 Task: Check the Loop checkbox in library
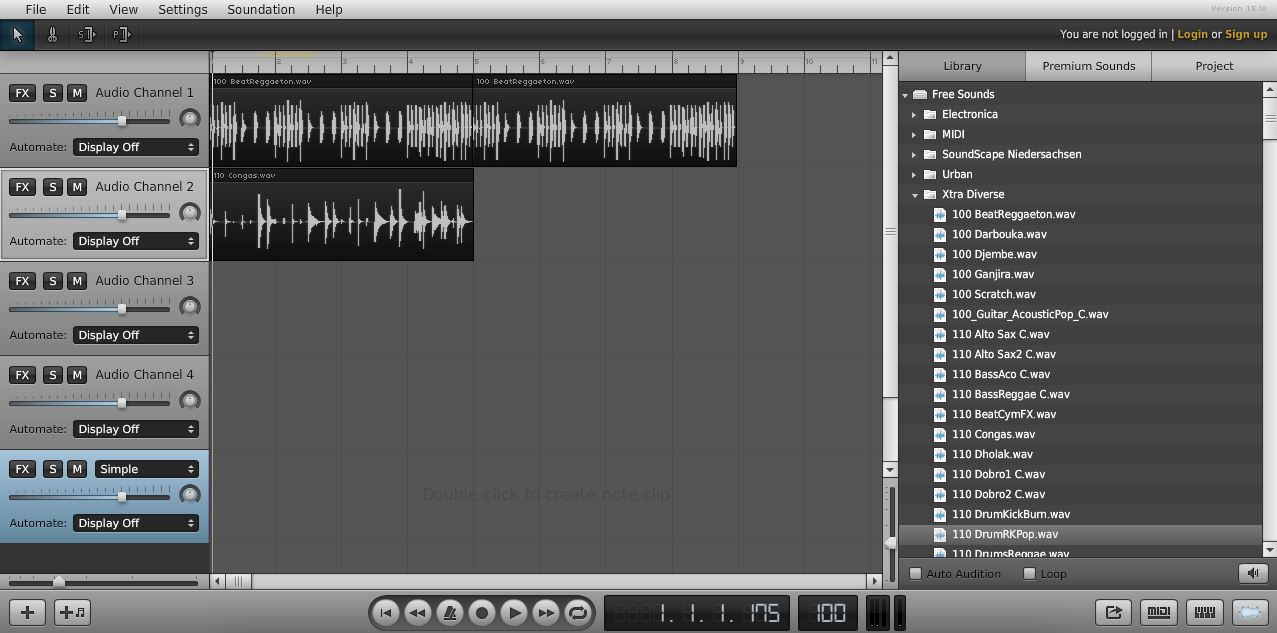click(x=1029, y=574)
